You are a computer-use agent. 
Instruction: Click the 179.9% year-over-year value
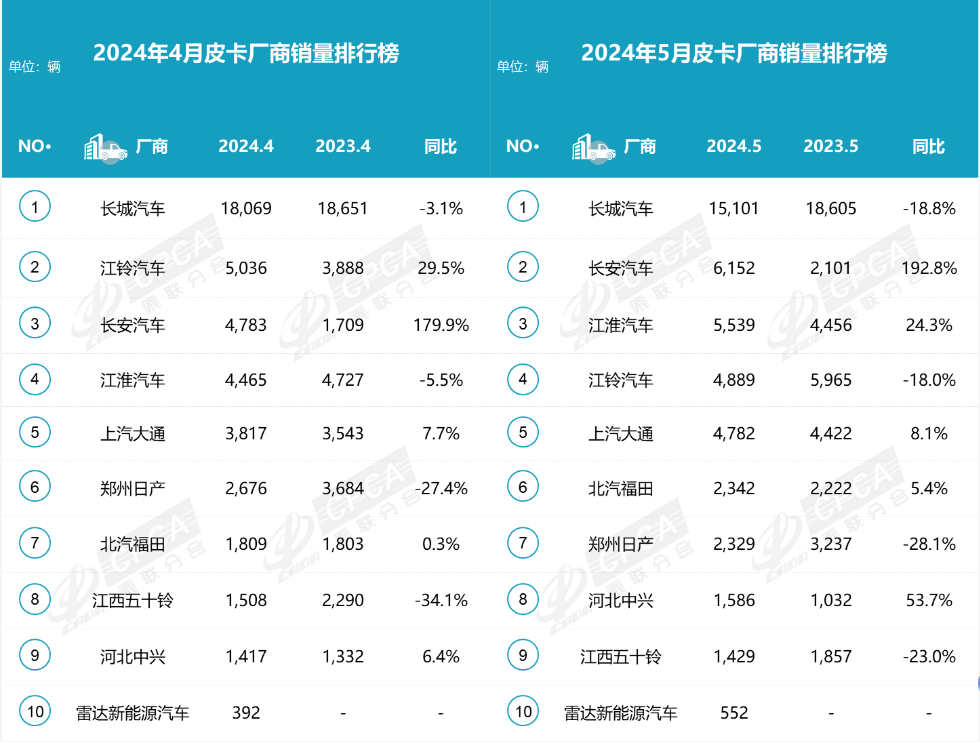point(440,324)
